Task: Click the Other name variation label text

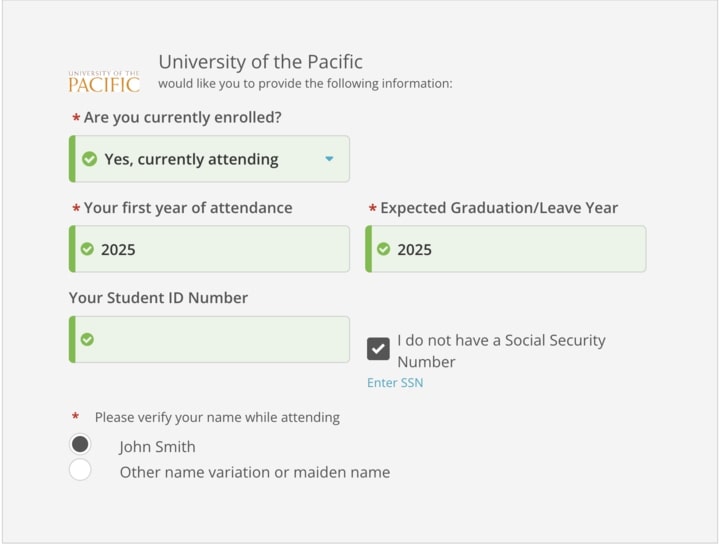Action: pos(255,472)
